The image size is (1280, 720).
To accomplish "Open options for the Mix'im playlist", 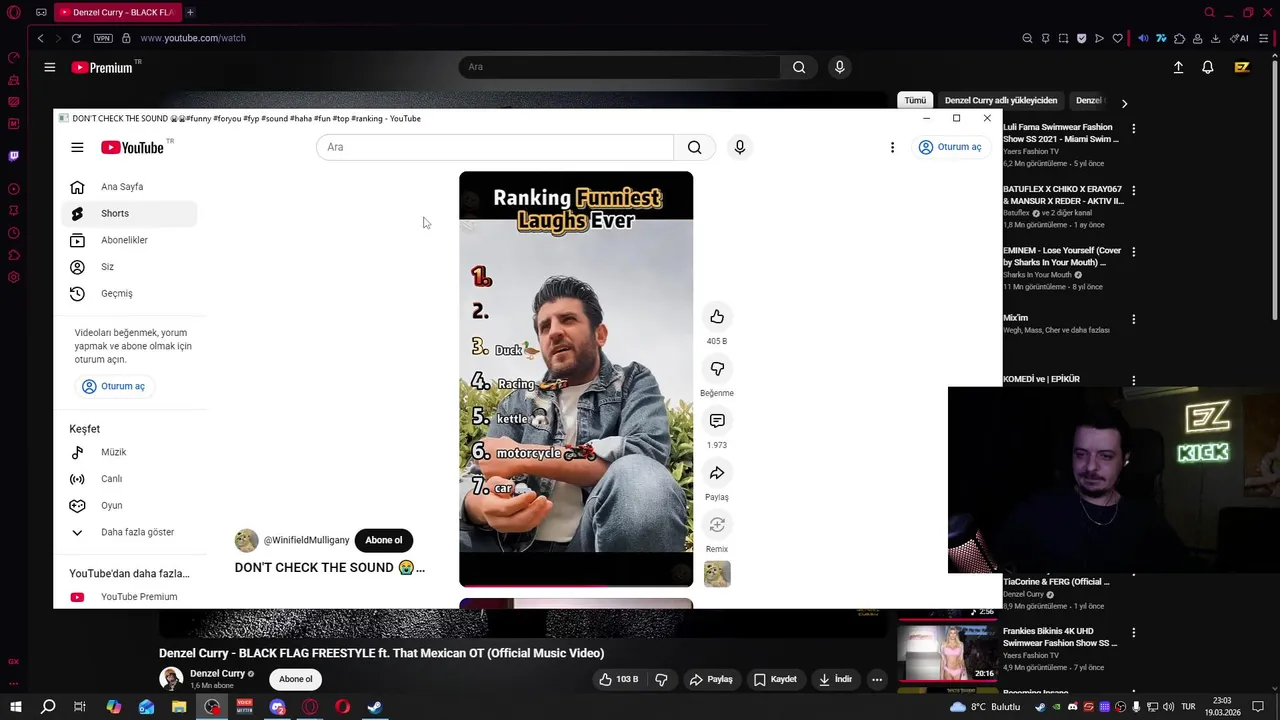I will (x=1133, y=319).
